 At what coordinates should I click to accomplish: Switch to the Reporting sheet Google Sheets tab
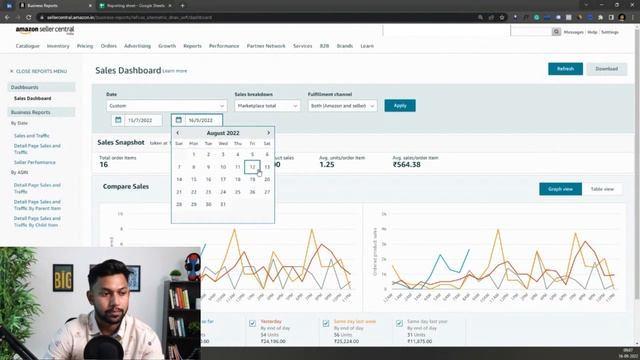tap(135, 6)
